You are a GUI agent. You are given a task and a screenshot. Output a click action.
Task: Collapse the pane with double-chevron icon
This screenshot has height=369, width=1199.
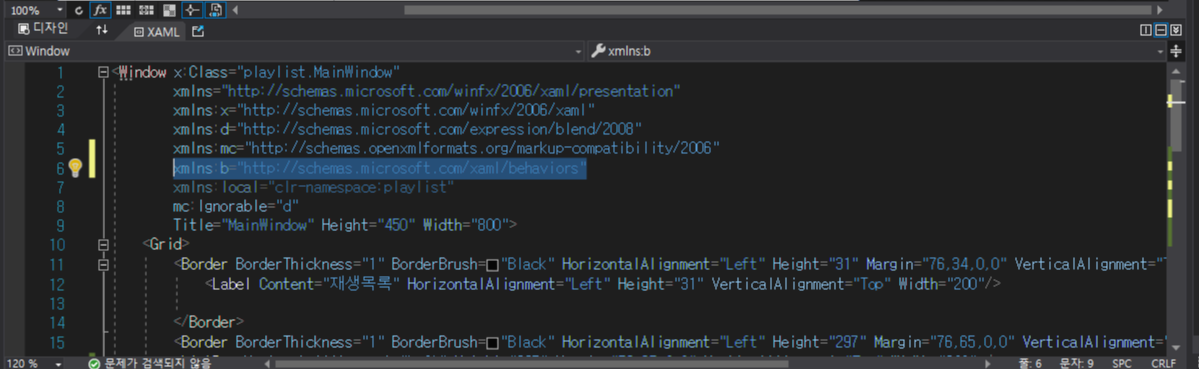coord(1176,31)
